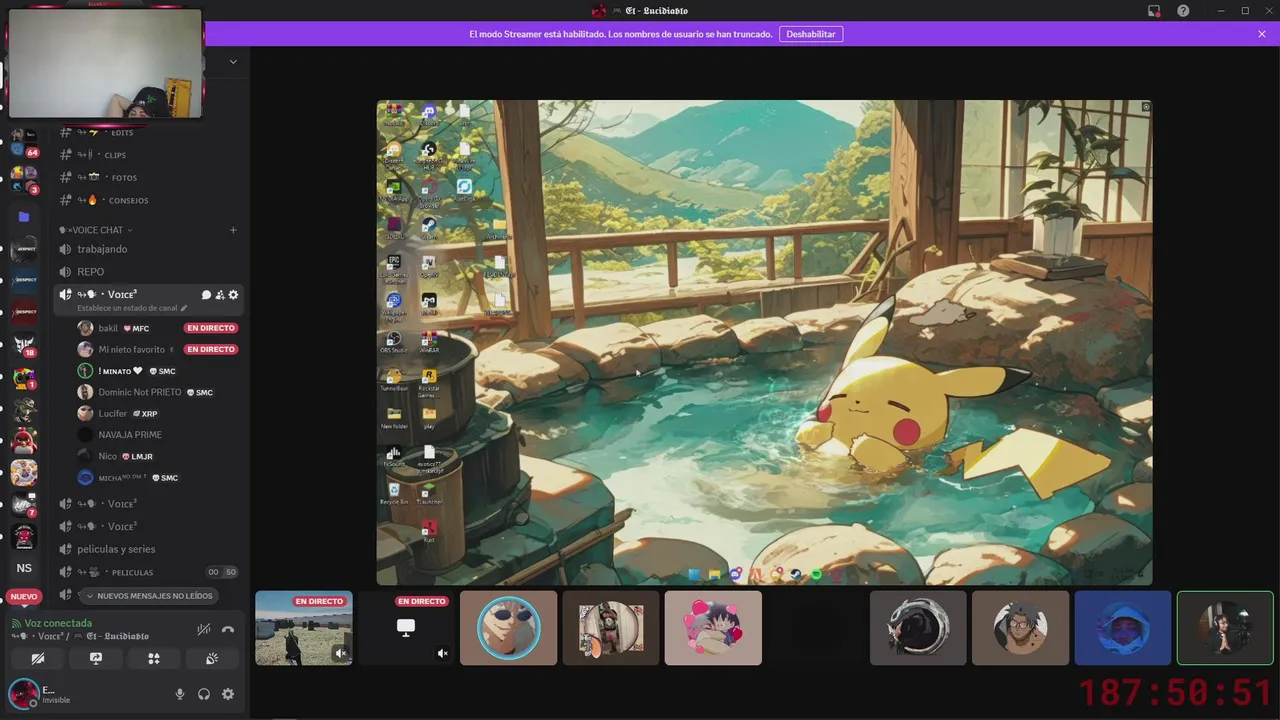Click the fullscreen icon on the stream
Viewport: 1280px width, 720px height.
(x=1146, y=106)
